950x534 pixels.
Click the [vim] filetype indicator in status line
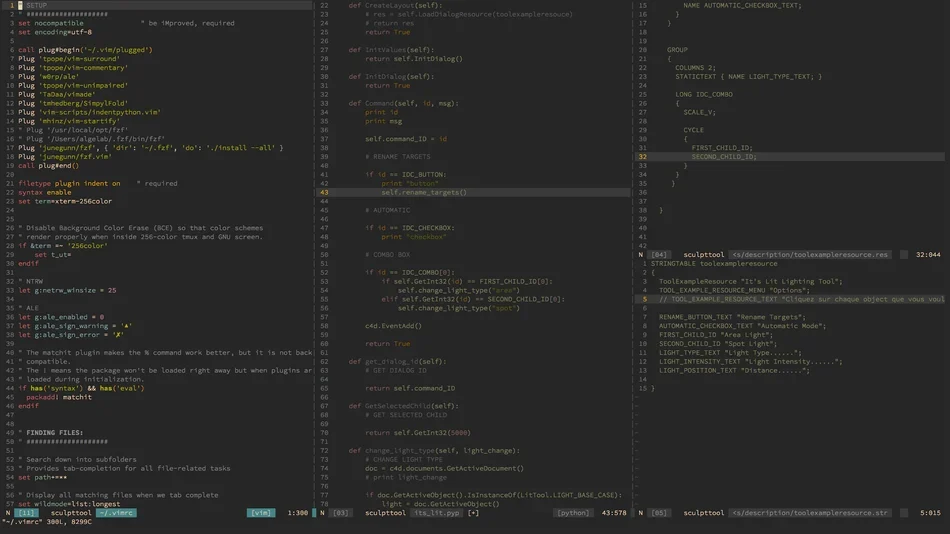pyautogui.click(x=261, y=513)
